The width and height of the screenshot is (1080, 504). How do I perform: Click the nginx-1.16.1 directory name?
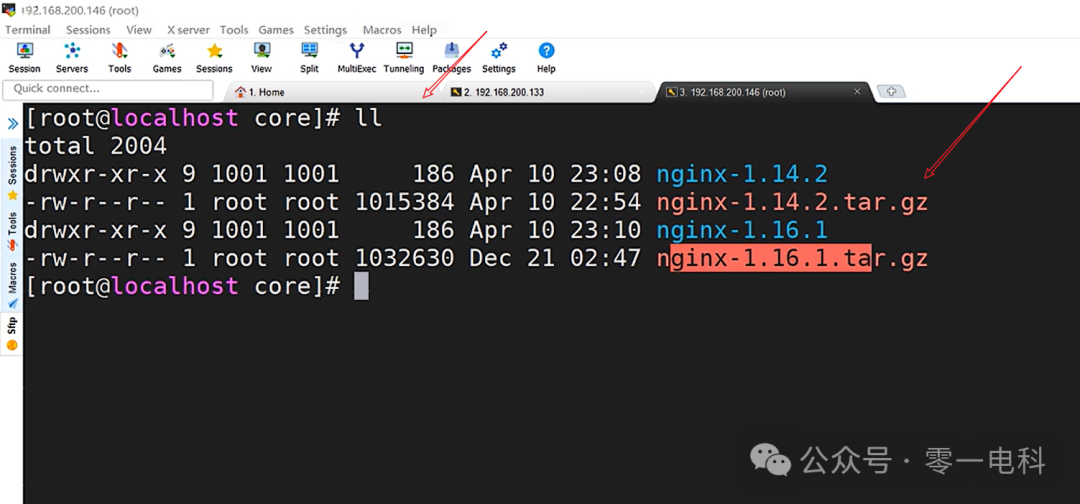(x=742, y=230)
